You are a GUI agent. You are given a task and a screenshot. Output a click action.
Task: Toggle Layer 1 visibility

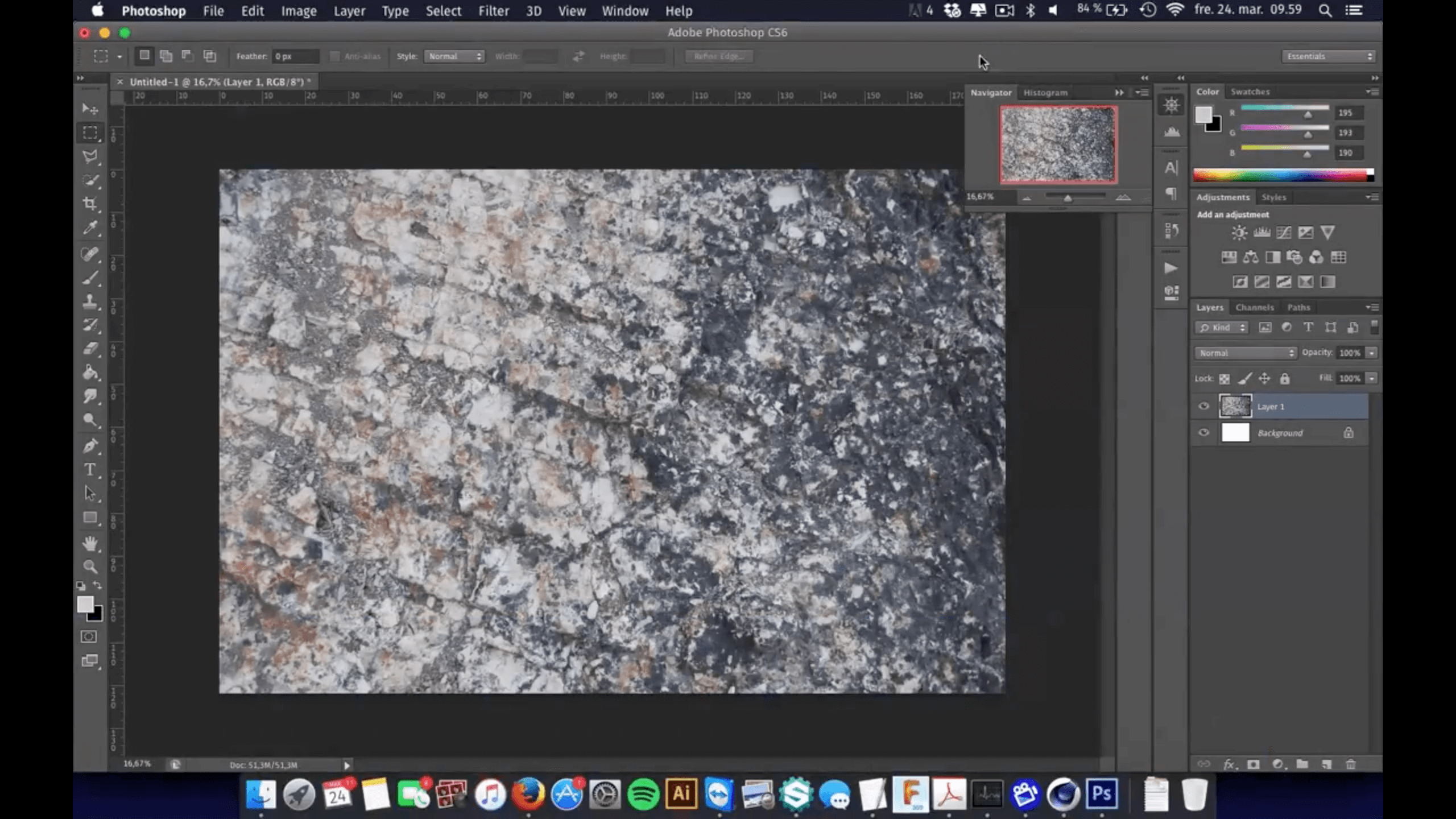(1203, 406)
